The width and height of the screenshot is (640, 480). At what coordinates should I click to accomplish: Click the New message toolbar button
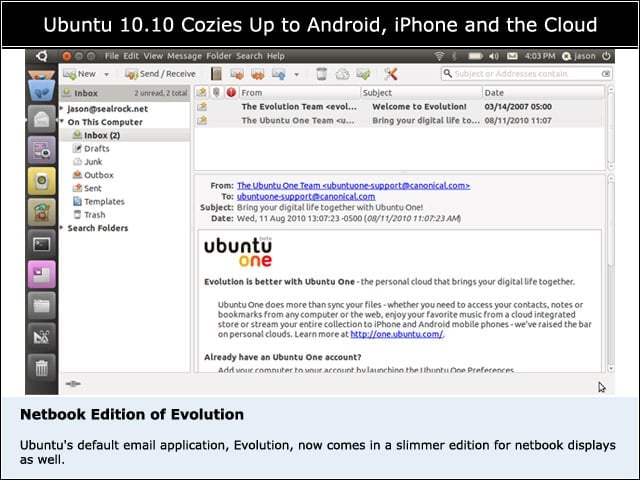coord(80,74)
